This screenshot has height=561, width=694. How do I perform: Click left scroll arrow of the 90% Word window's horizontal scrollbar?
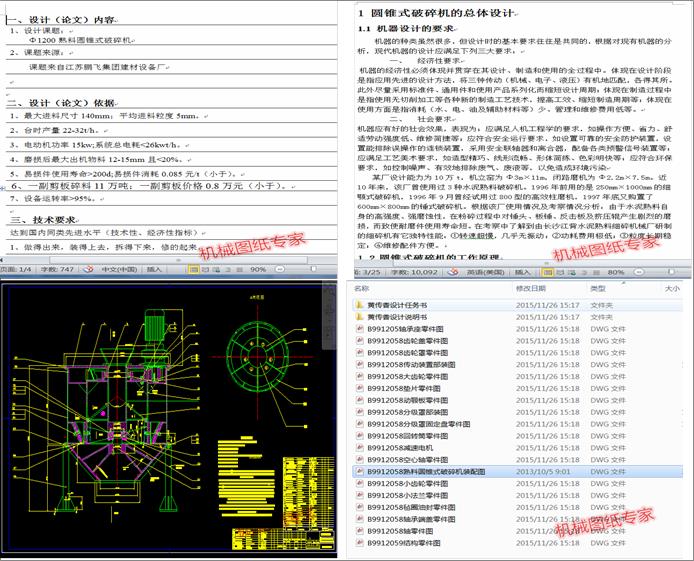pos(2,260)
